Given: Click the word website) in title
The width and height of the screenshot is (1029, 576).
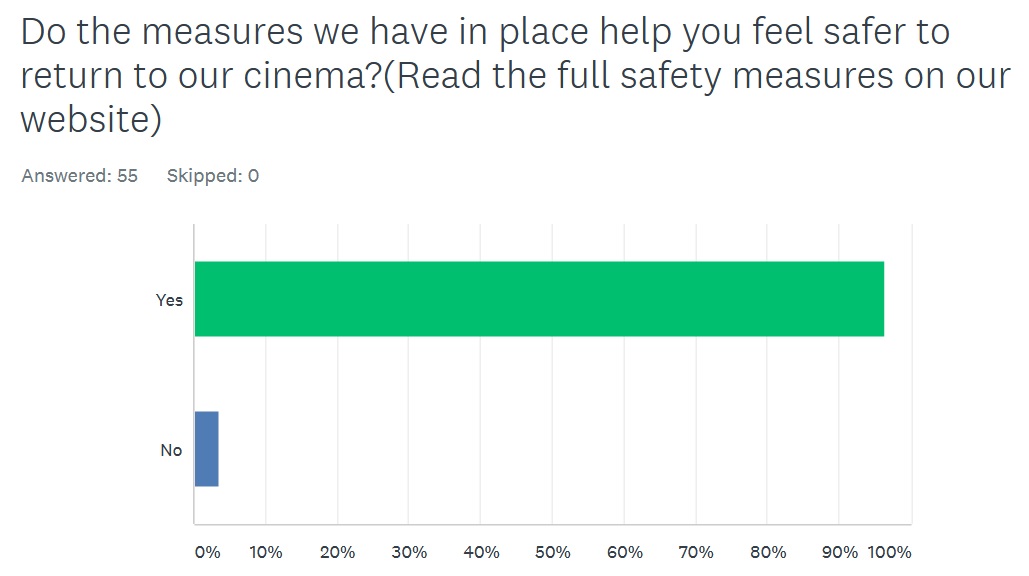Looking at the screenshot, I should tap(91, 120).
